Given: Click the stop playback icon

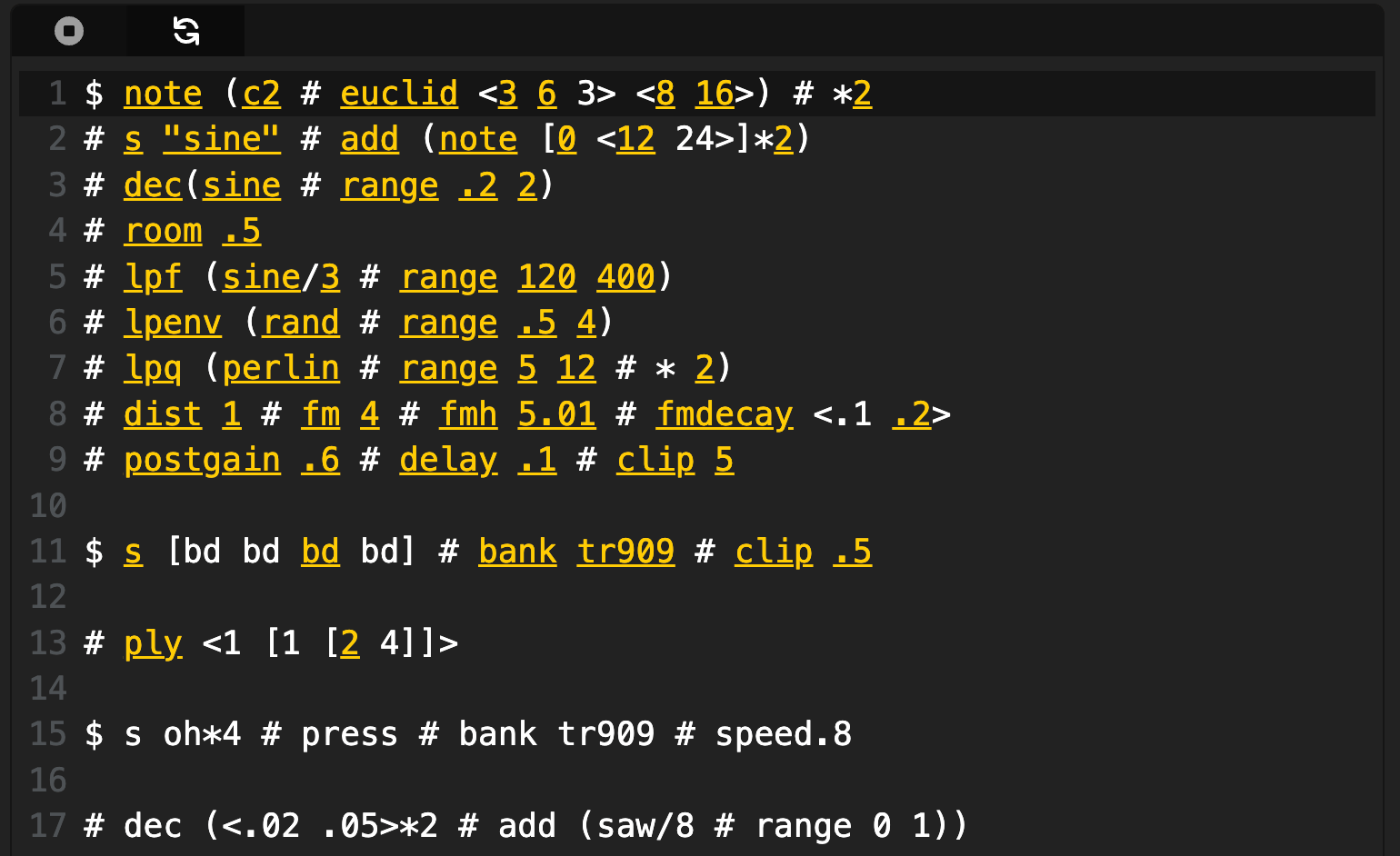Looking at the screenshot, I should tap(69, 31).
